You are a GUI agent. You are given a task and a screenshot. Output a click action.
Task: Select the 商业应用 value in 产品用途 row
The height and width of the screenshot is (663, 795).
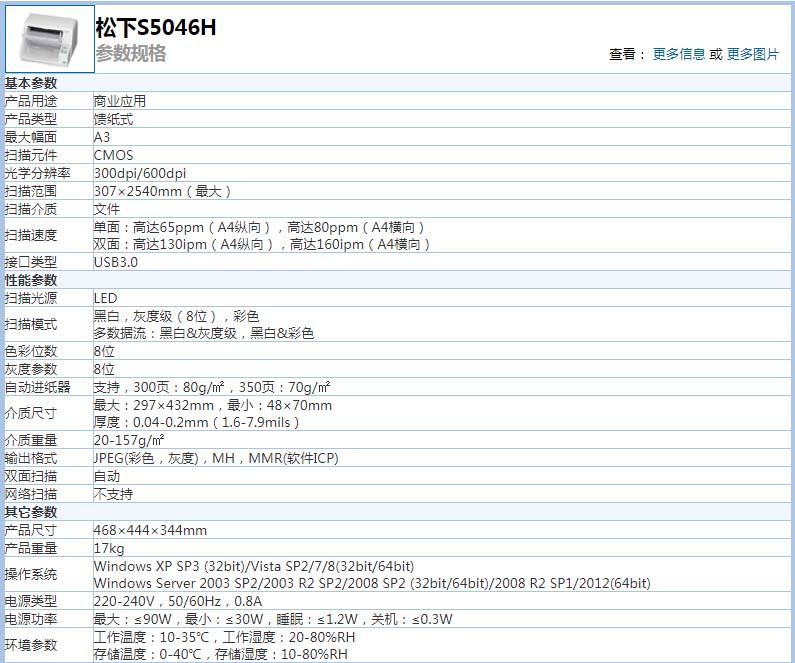coord(120,101)
